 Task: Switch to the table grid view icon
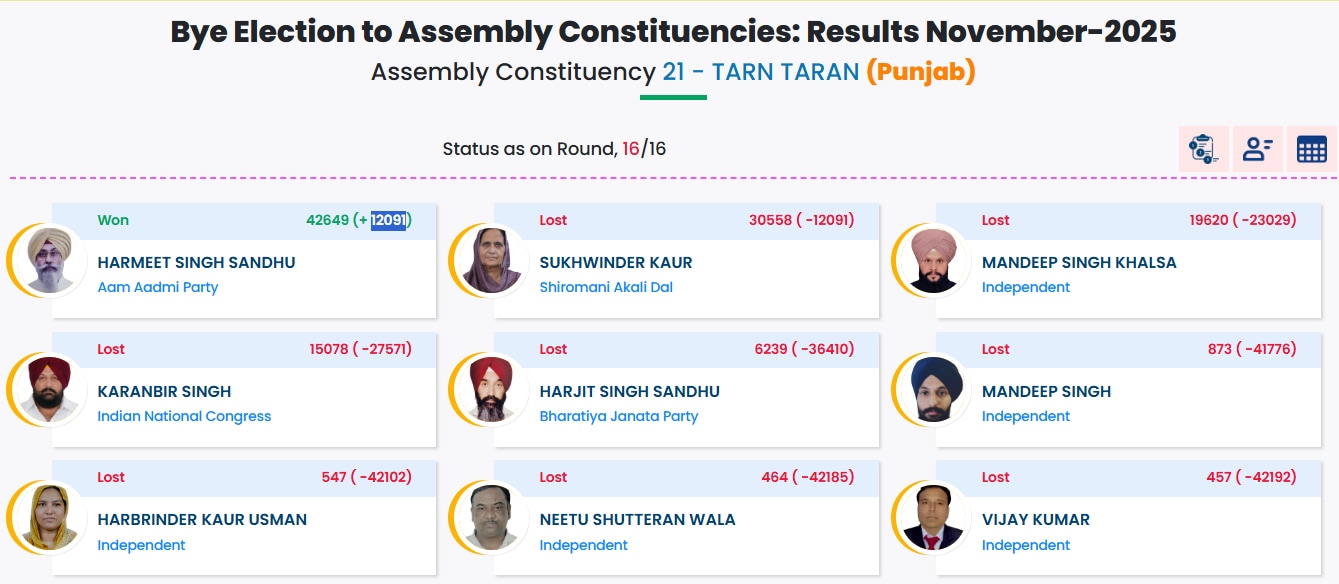[1311, 149]
